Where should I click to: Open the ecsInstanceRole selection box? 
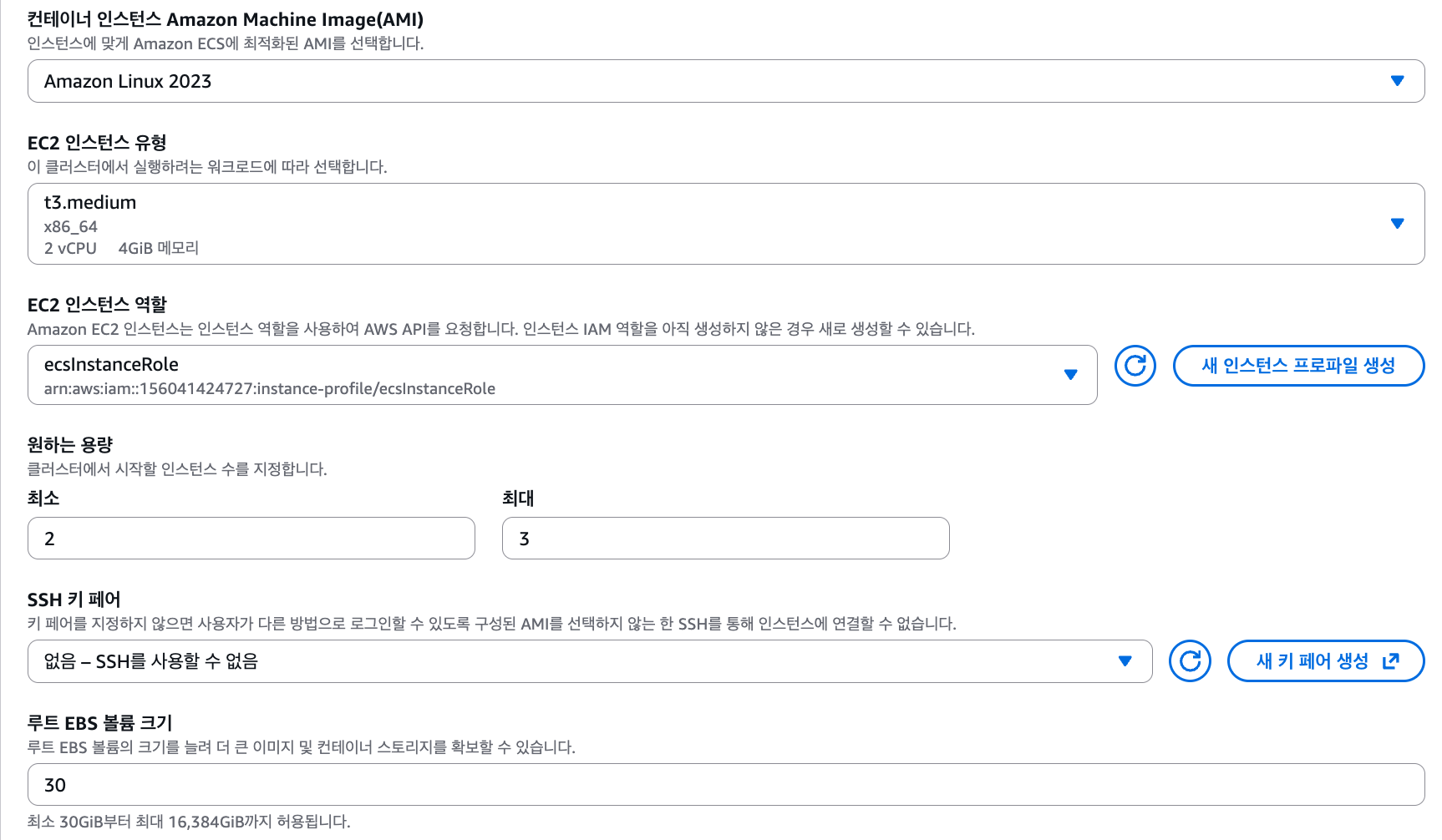pos(562,375)
